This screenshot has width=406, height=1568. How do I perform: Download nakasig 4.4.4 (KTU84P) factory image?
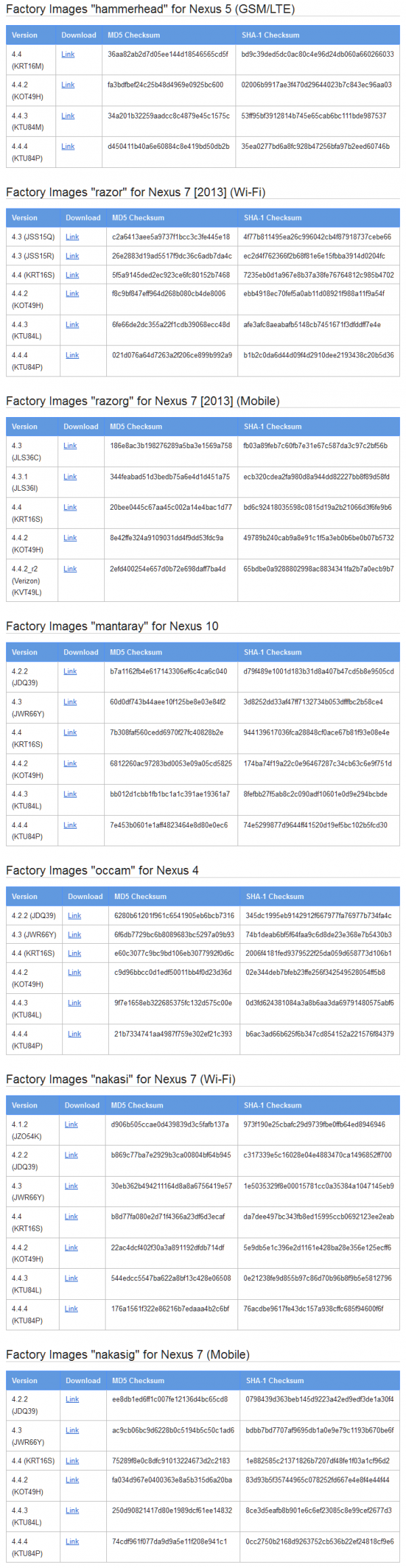(72, 1541)
